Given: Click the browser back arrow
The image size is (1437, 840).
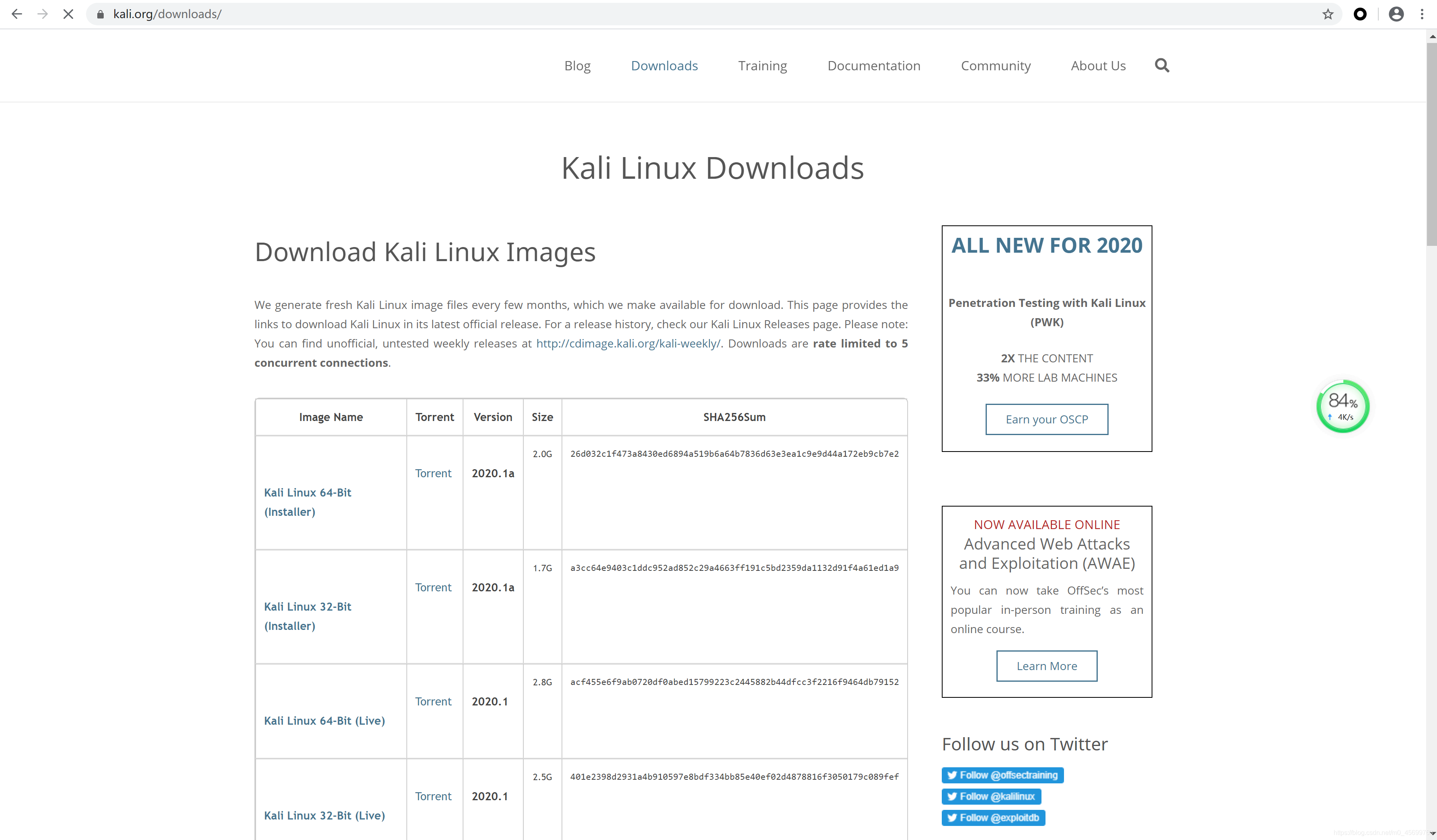Looking at the screenshot, I should coord(16,14).
